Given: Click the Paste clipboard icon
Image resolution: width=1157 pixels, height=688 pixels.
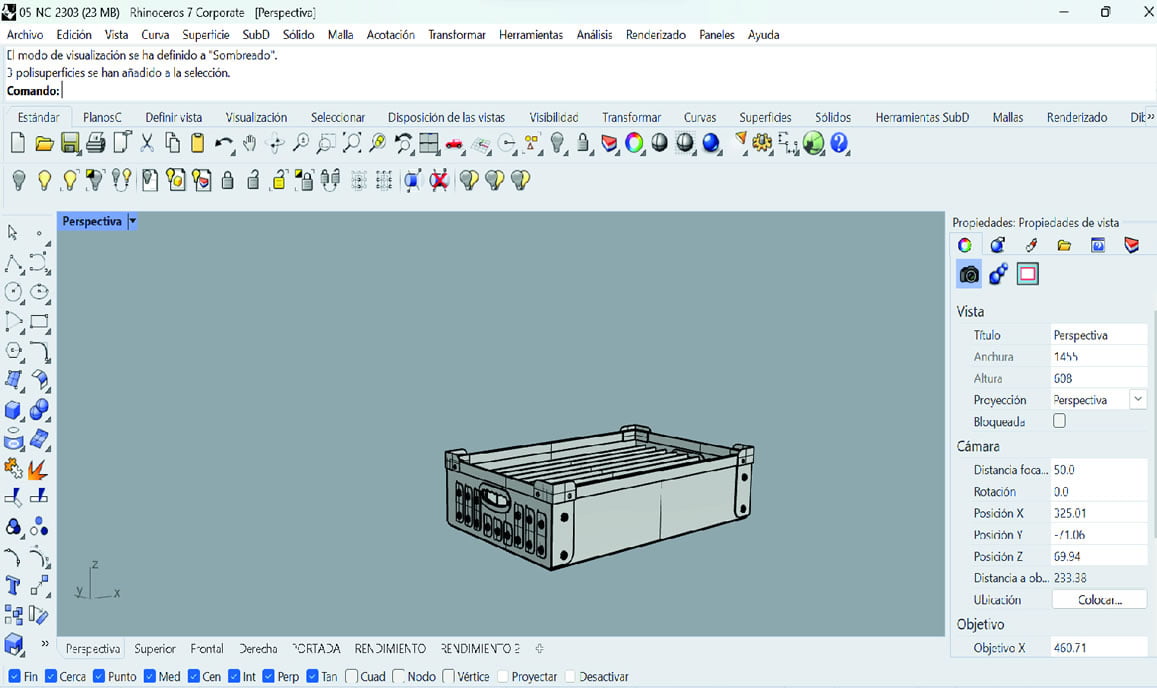Looking at the screenshot, I should (197, 142).
